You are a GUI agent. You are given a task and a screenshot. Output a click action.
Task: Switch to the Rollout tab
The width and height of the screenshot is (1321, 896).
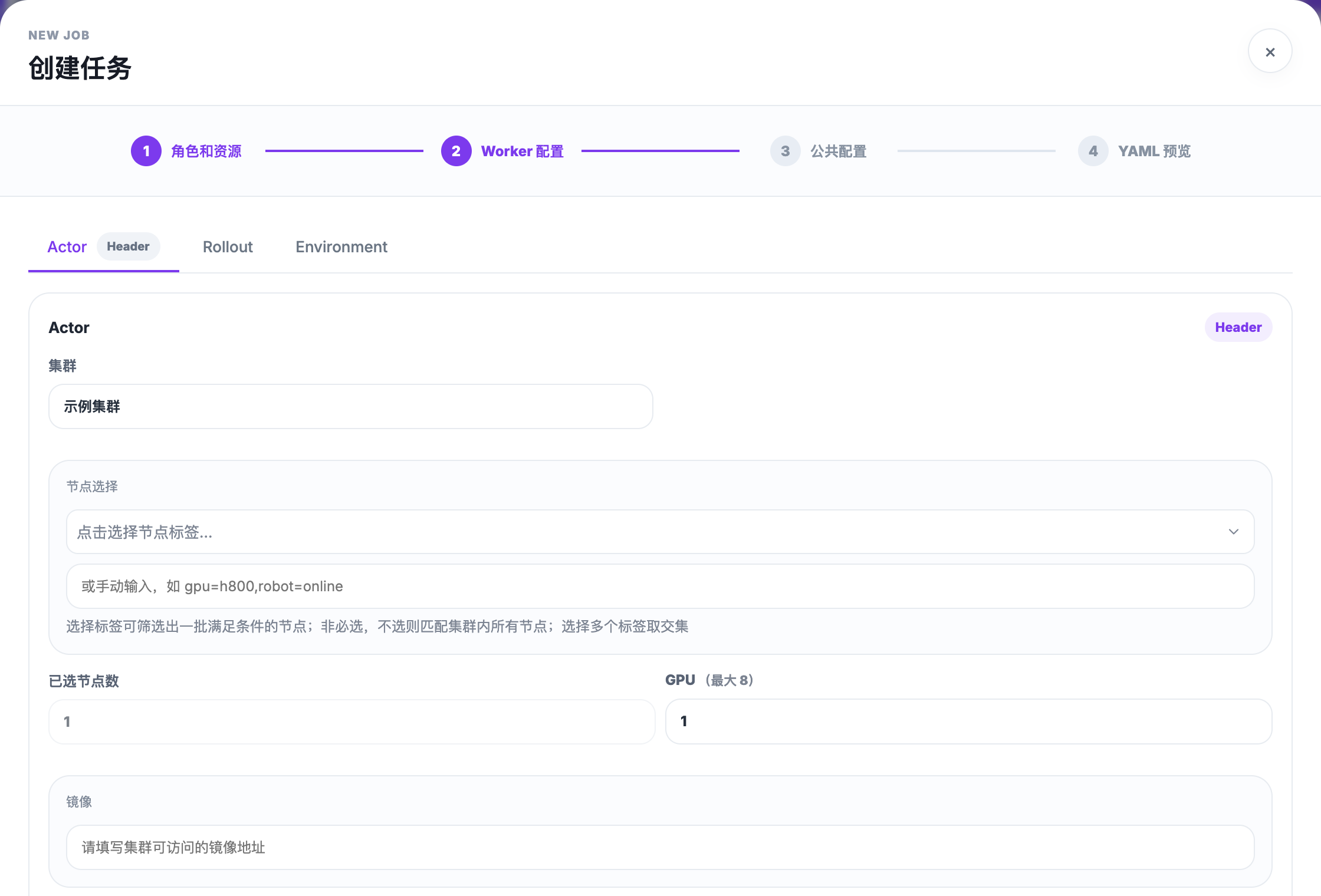[x=228, y=246]
